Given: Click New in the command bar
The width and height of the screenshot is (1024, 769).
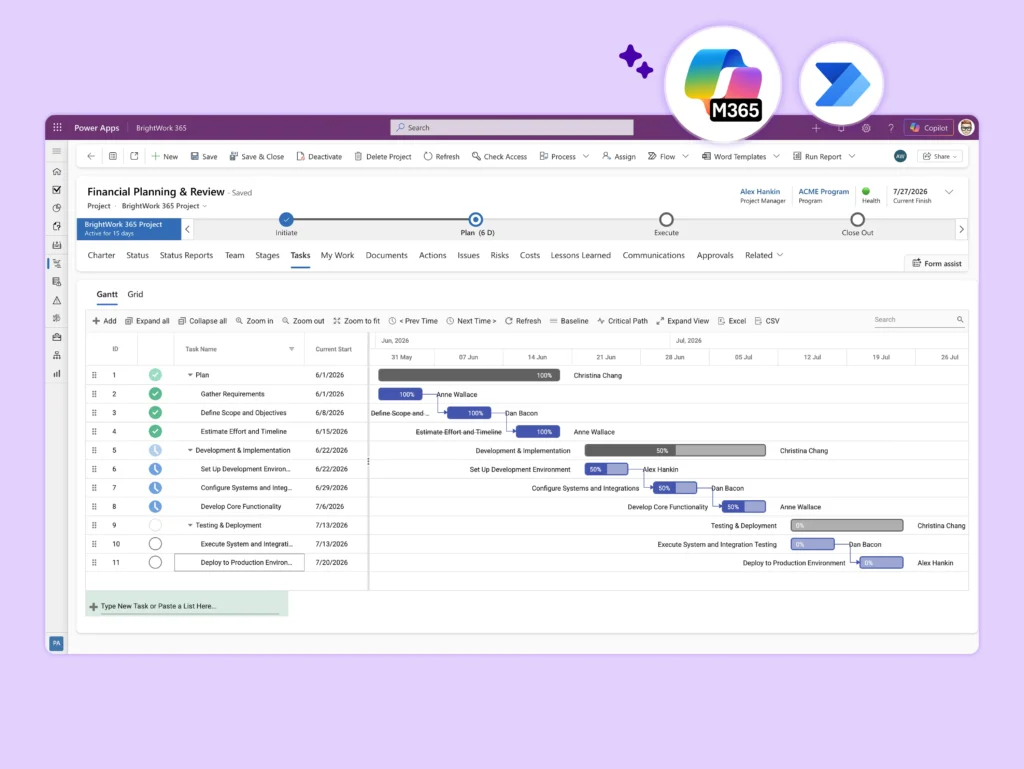Looking at the screenshot, I should (x=165, y=157).
